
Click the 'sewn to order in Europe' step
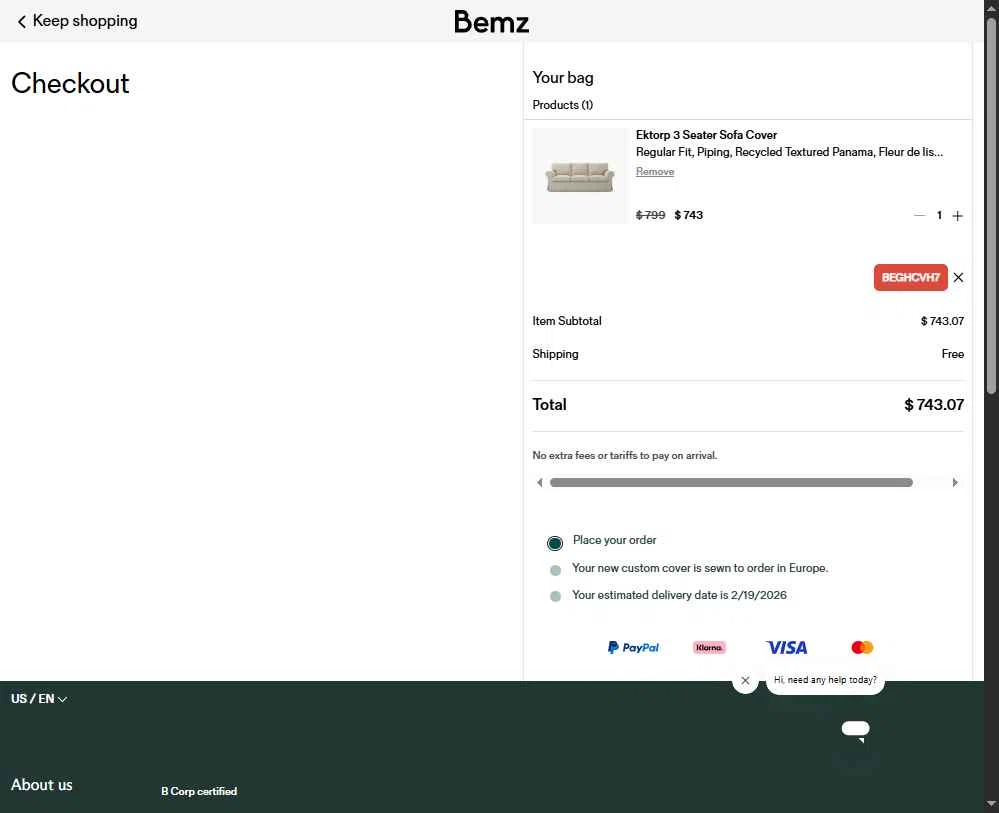coord(700,568)
